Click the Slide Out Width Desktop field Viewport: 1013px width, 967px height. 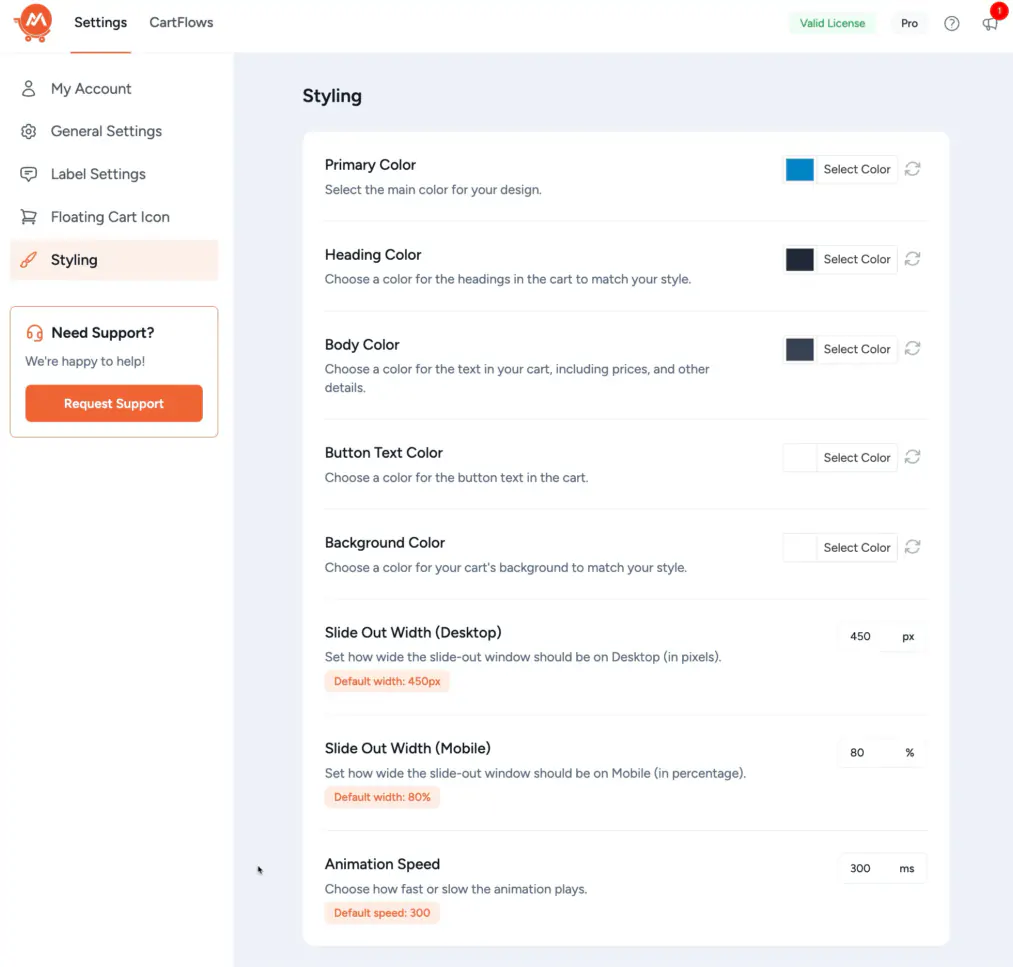click(861, 637)
